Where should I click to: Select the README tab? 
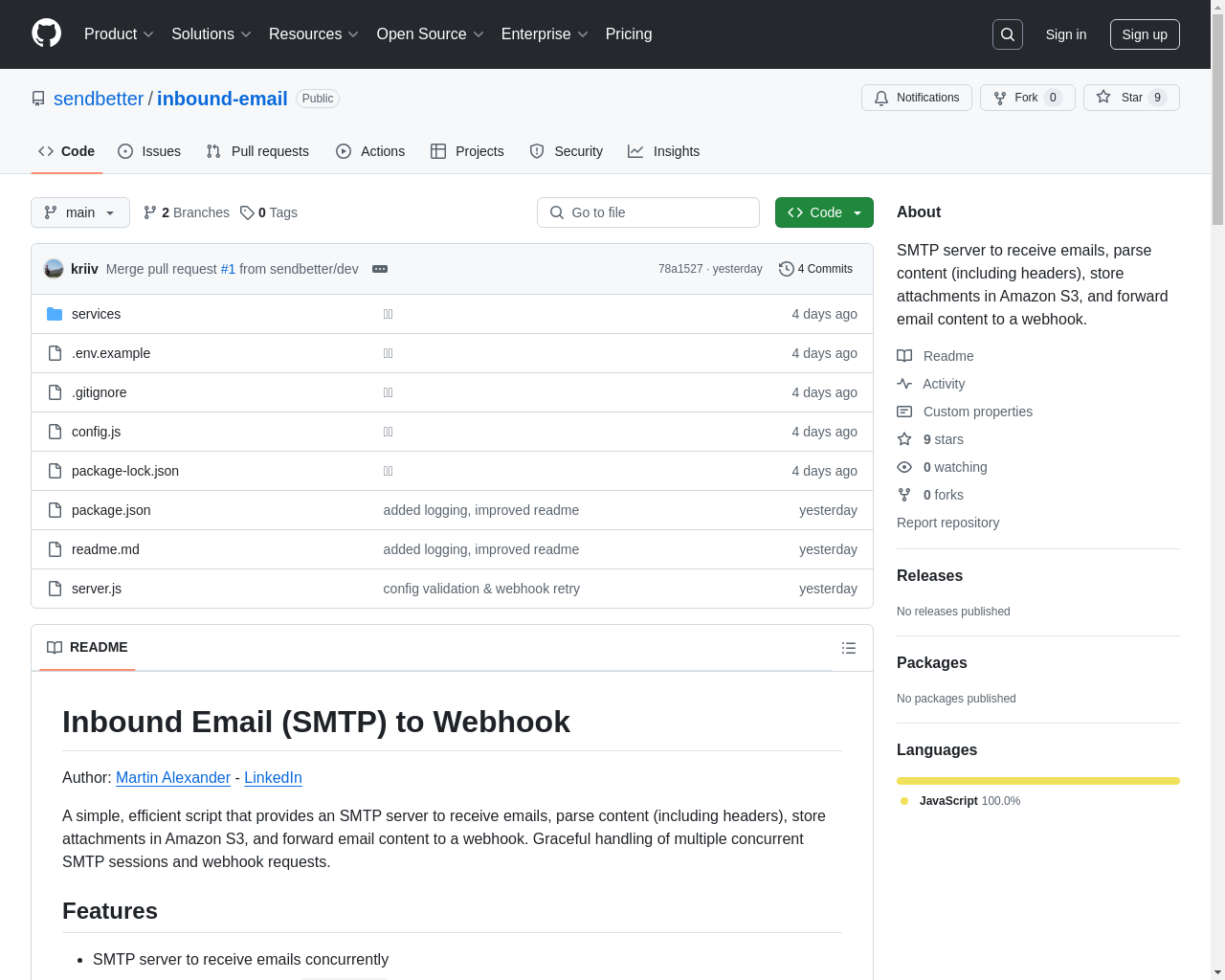click(87, 648)
